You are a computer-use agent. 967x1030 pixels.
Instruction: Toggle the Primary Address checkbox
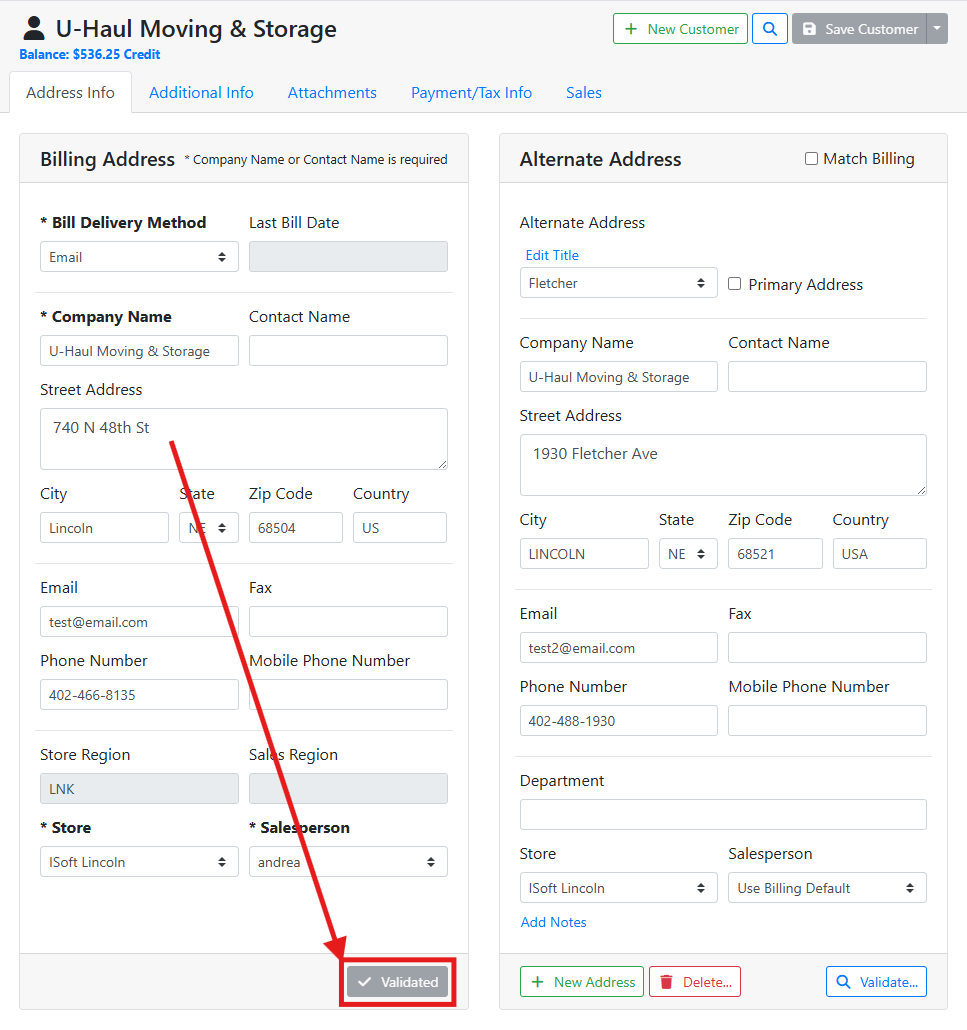[735, 284]
